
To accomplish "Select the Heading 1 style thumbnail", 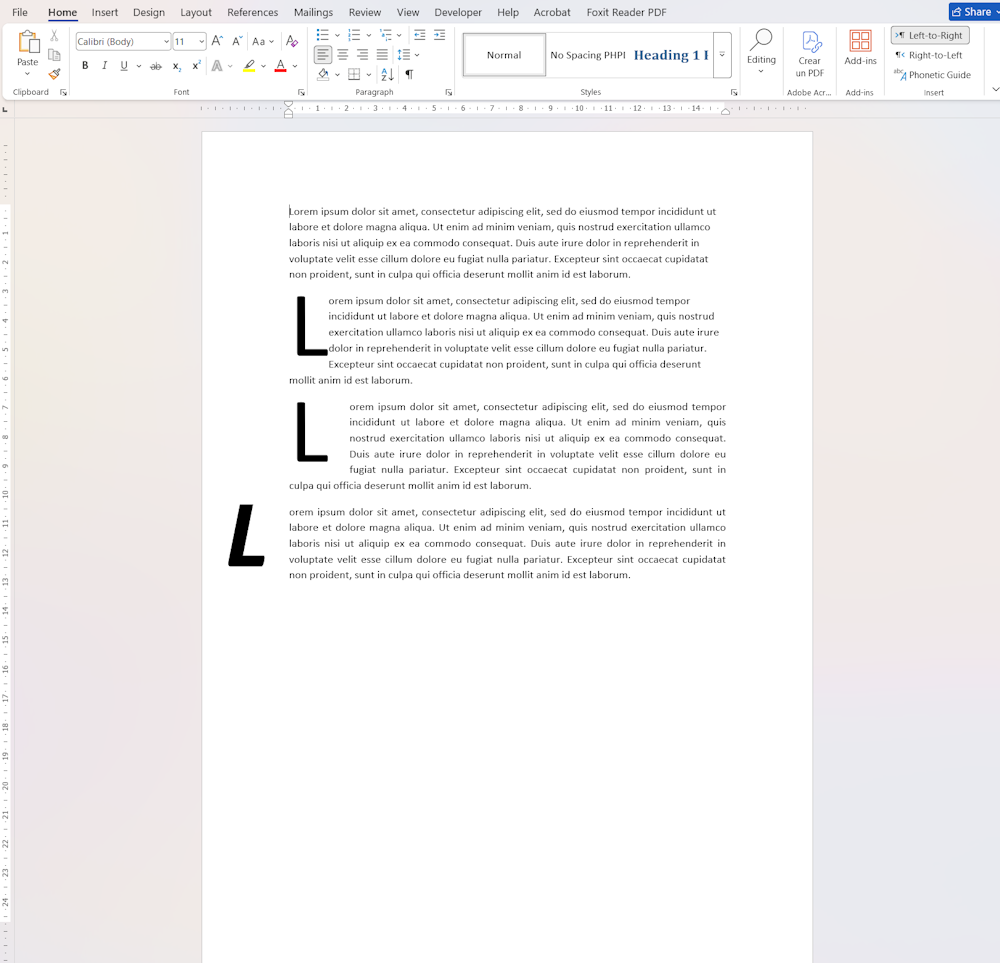I will [670, 55].
